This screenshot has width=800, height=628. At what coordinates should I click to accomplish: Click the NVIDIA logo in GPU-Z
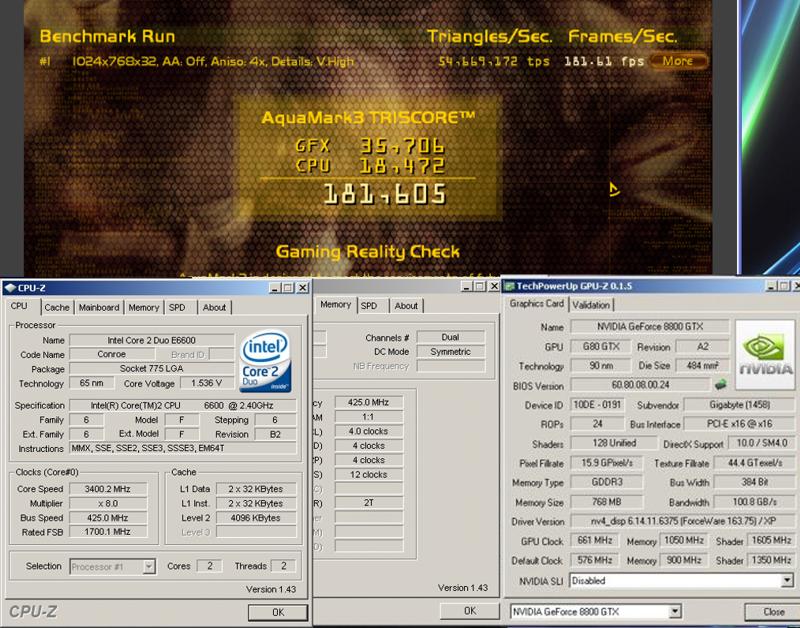pos(765,355)
